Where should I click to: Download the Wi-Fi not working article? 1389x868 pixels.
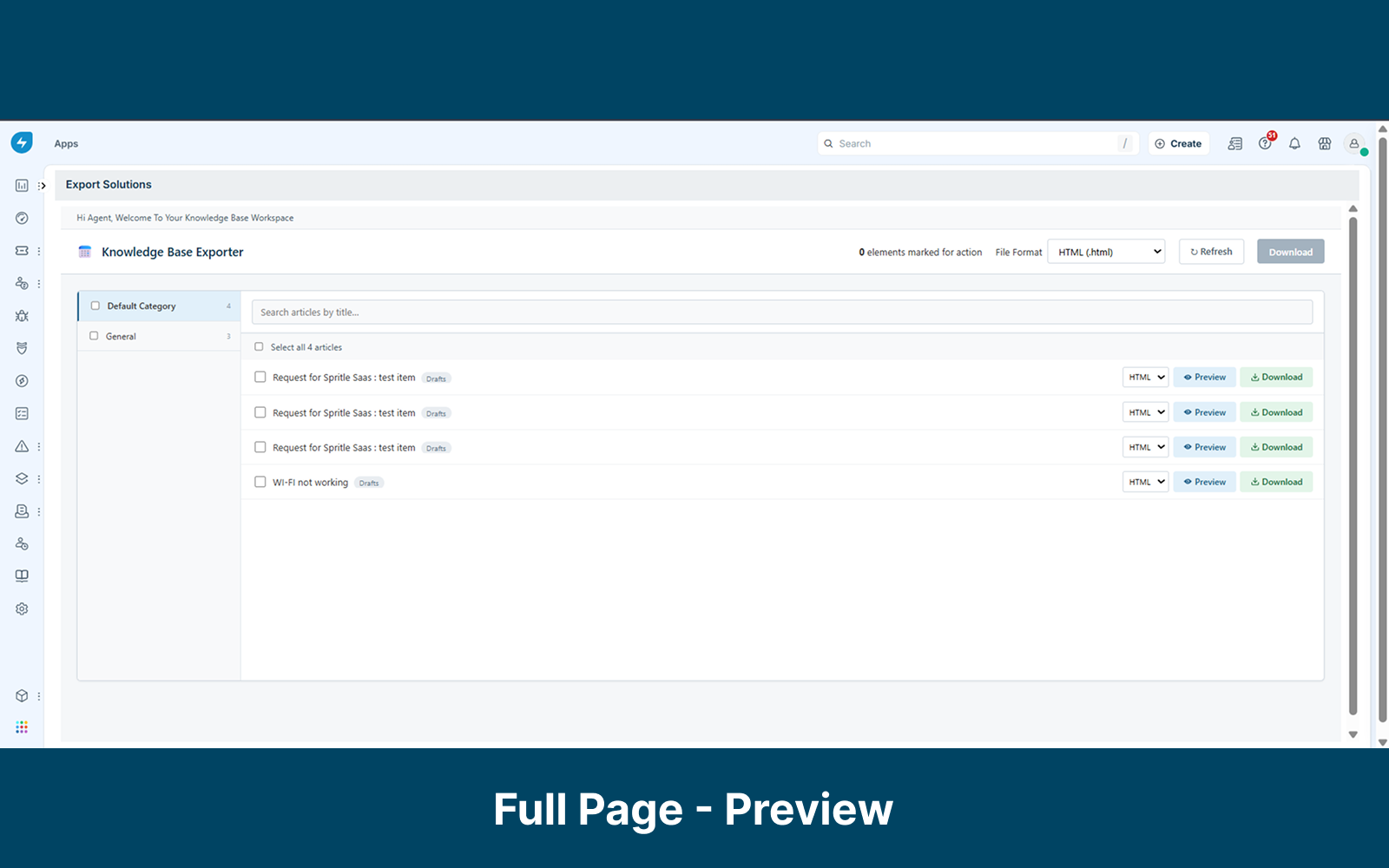coord(1276,482)
